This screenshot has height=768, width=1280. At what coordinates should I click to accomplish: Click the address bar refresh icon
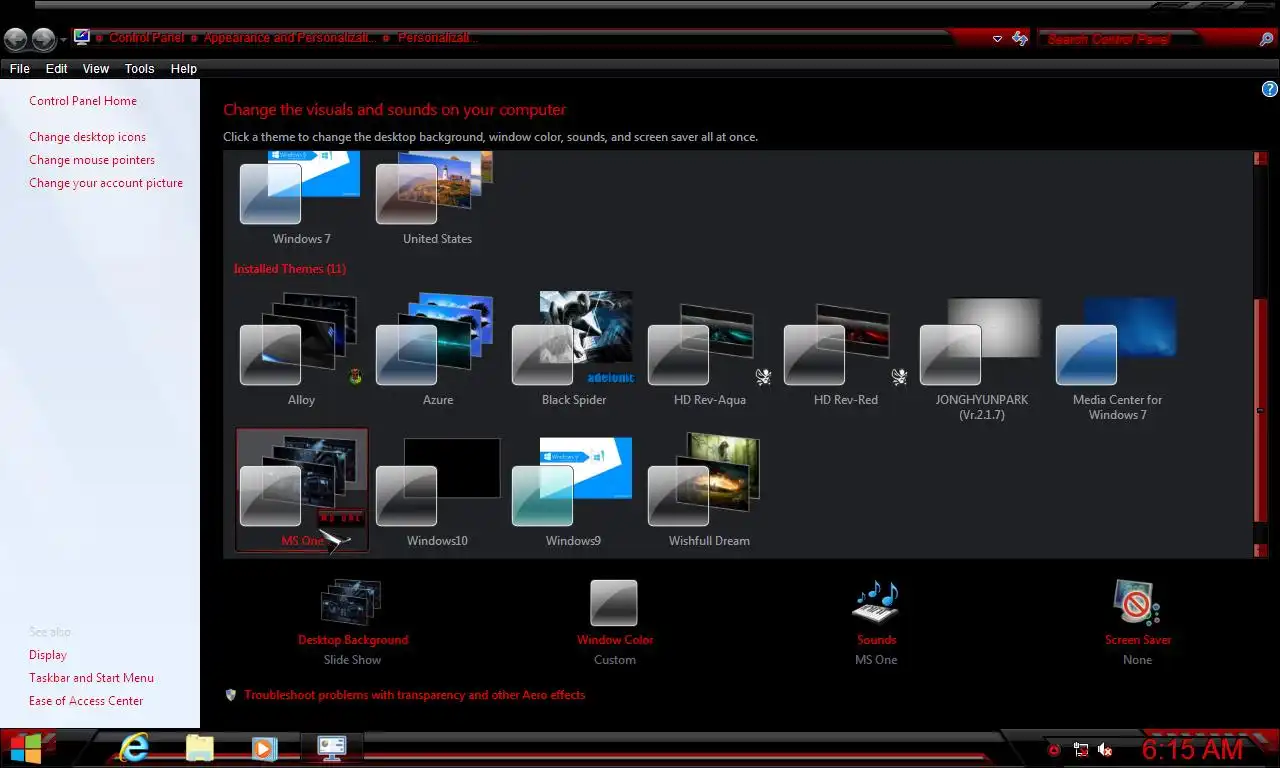coord(1020,39)
